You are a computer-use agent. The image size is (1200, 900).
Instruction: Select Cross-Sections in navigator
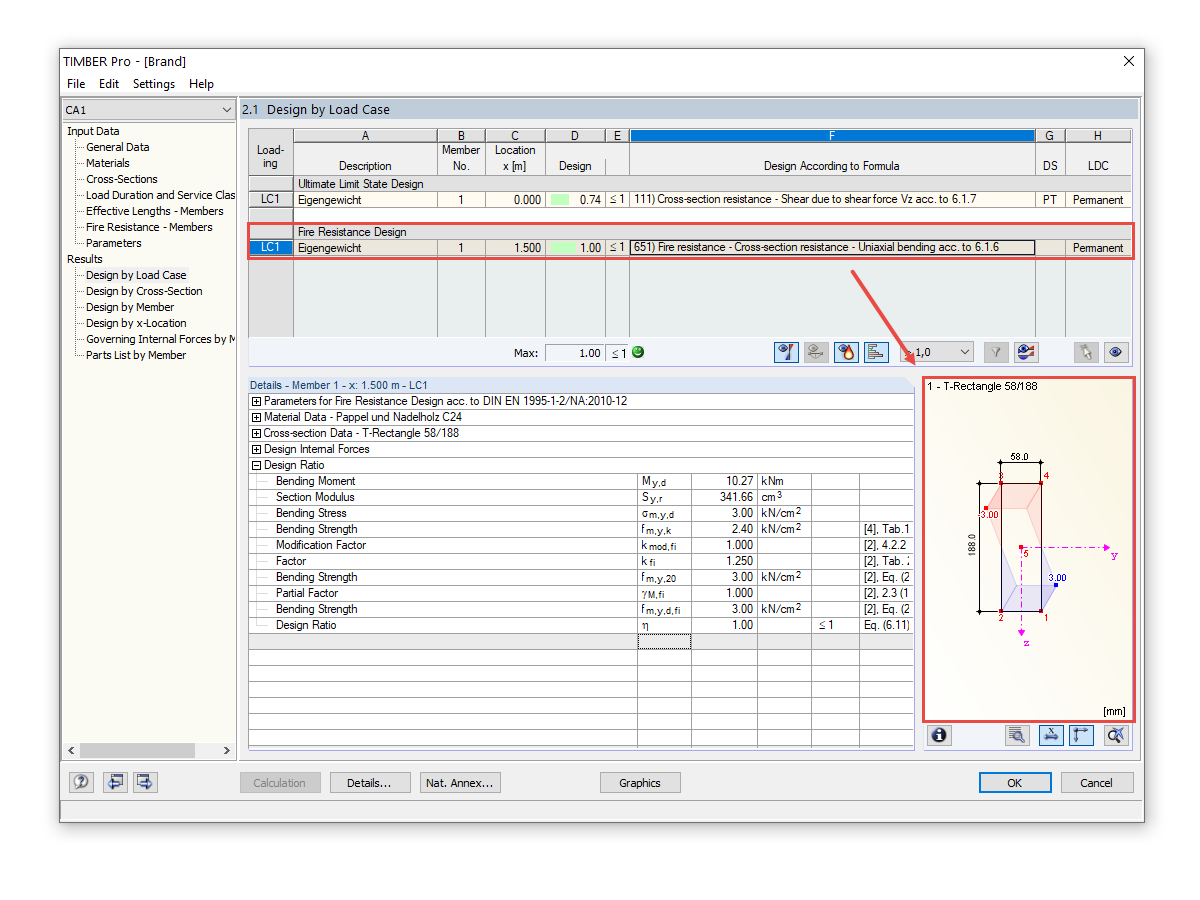pos(122,179)
